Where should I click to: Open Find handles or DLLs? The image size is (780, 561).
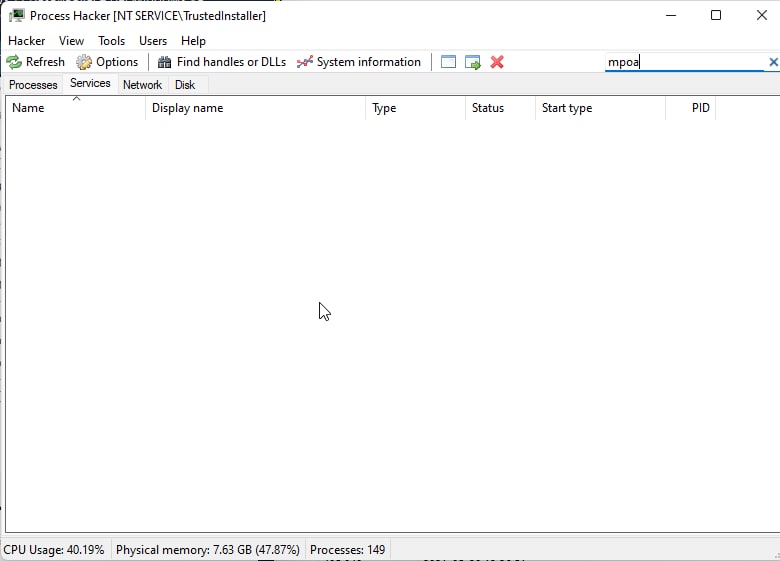point(221,62)
